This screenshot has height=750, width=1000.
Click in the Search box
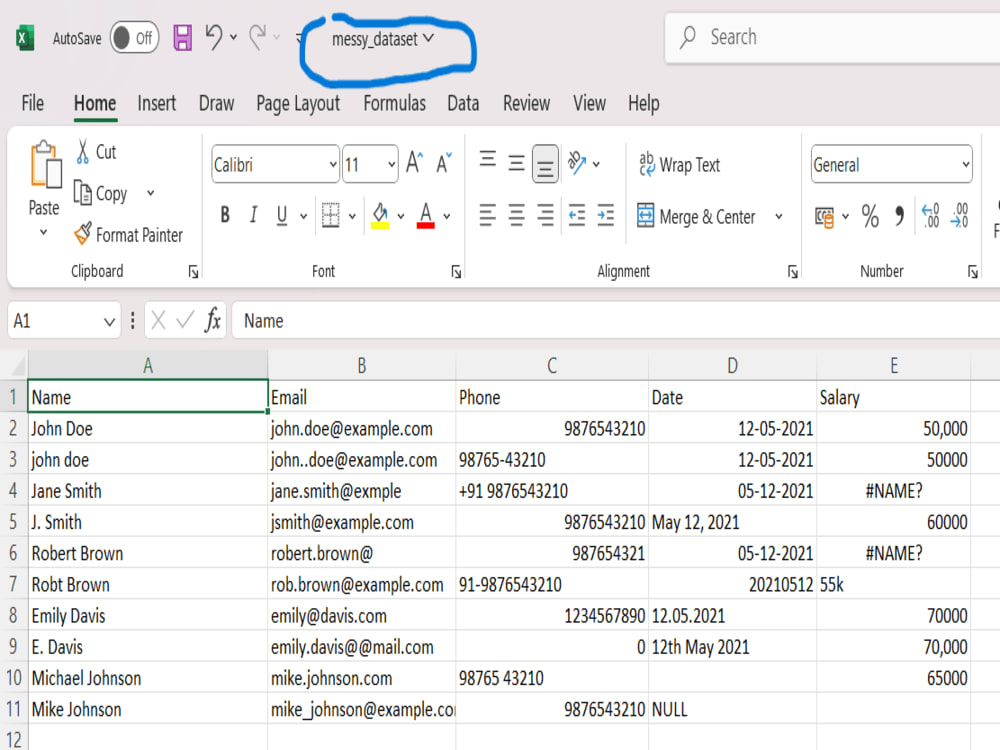coord(832,37)
